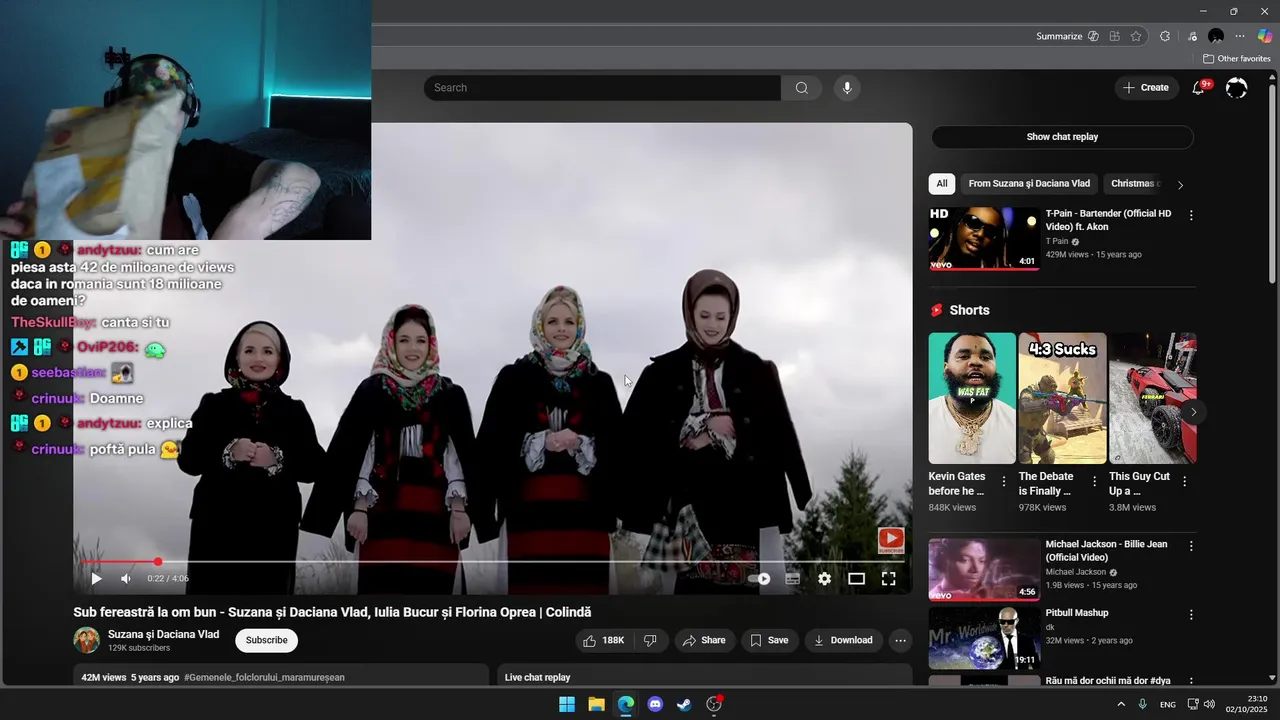Image resolution: width=1280 pixels, height=720 pixels.
Task: Open options for This Guy Cut Up short
Action: [1185, 482]
